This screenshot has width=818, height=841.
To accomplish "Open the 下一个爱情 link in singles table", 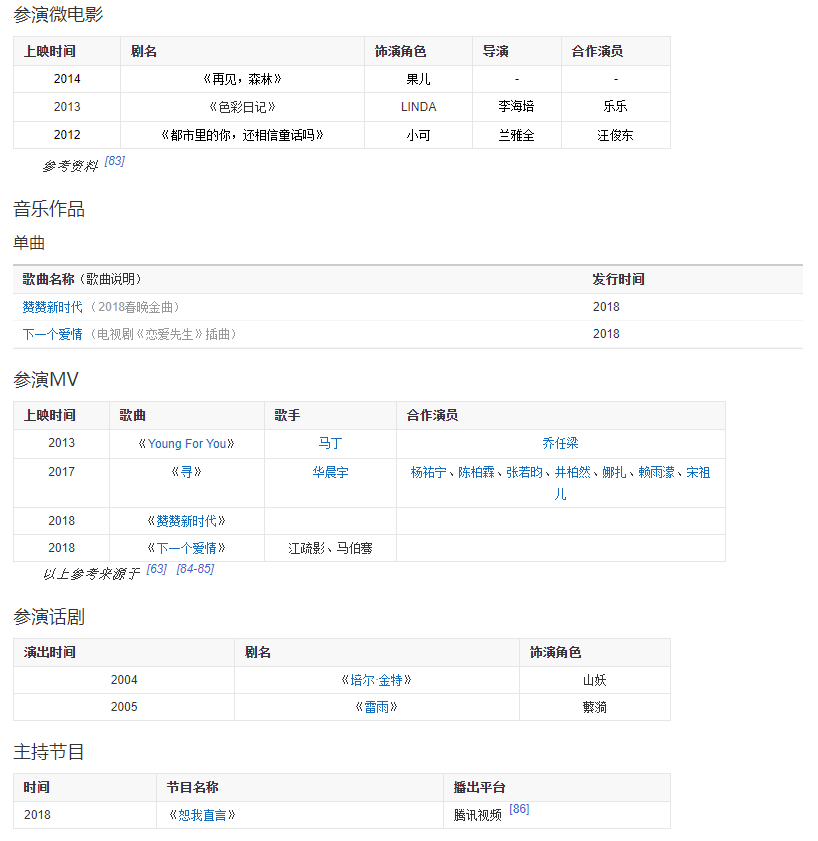I will (x=52, y=334).
